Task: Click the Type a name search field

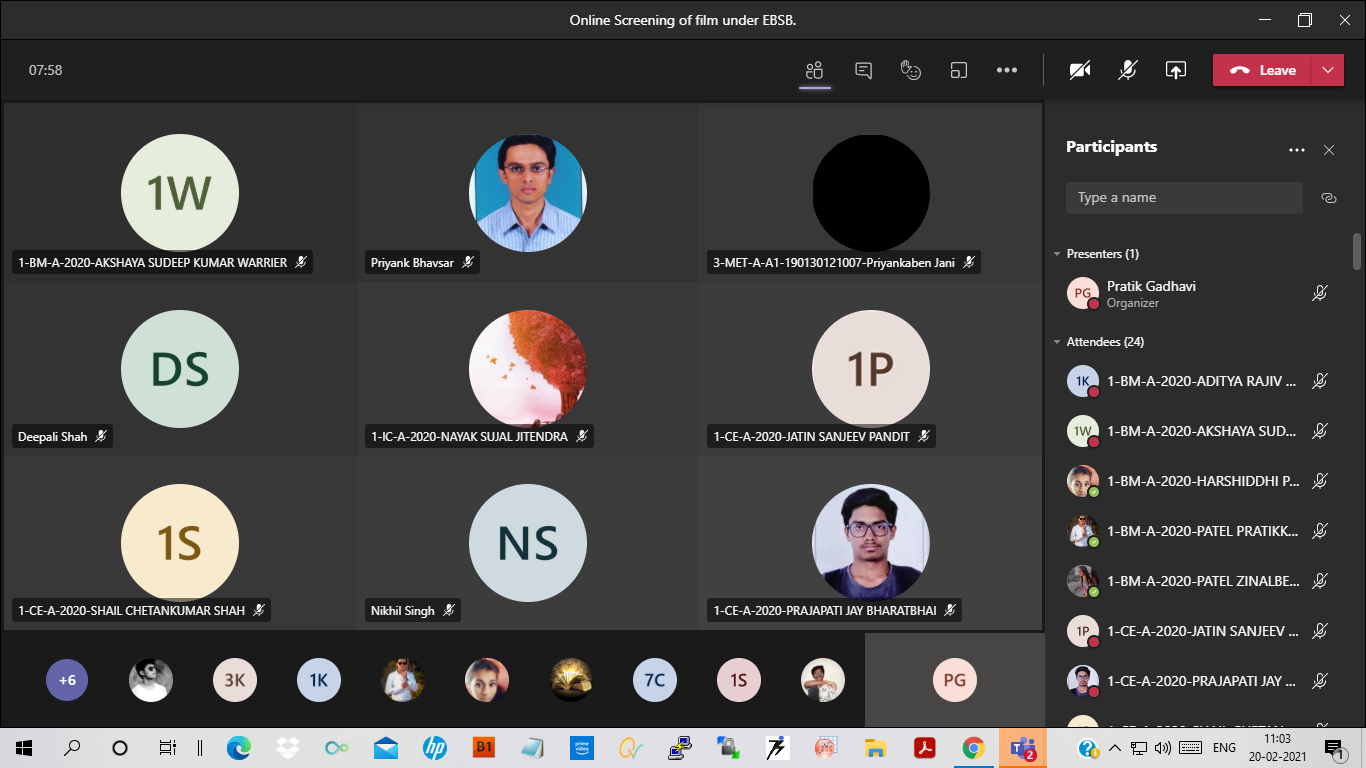Action: click(x=1184, y=198)
